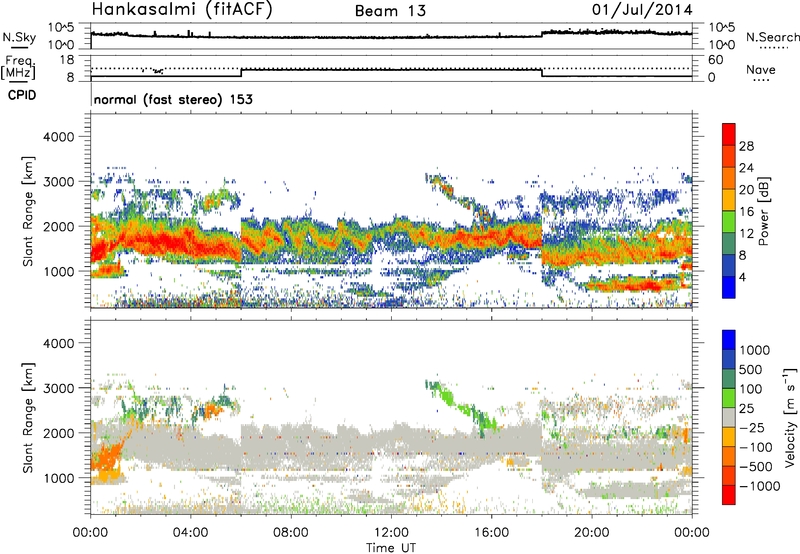
Task: Click the date '01/Jul/2014'
Action: pos(642,10)
